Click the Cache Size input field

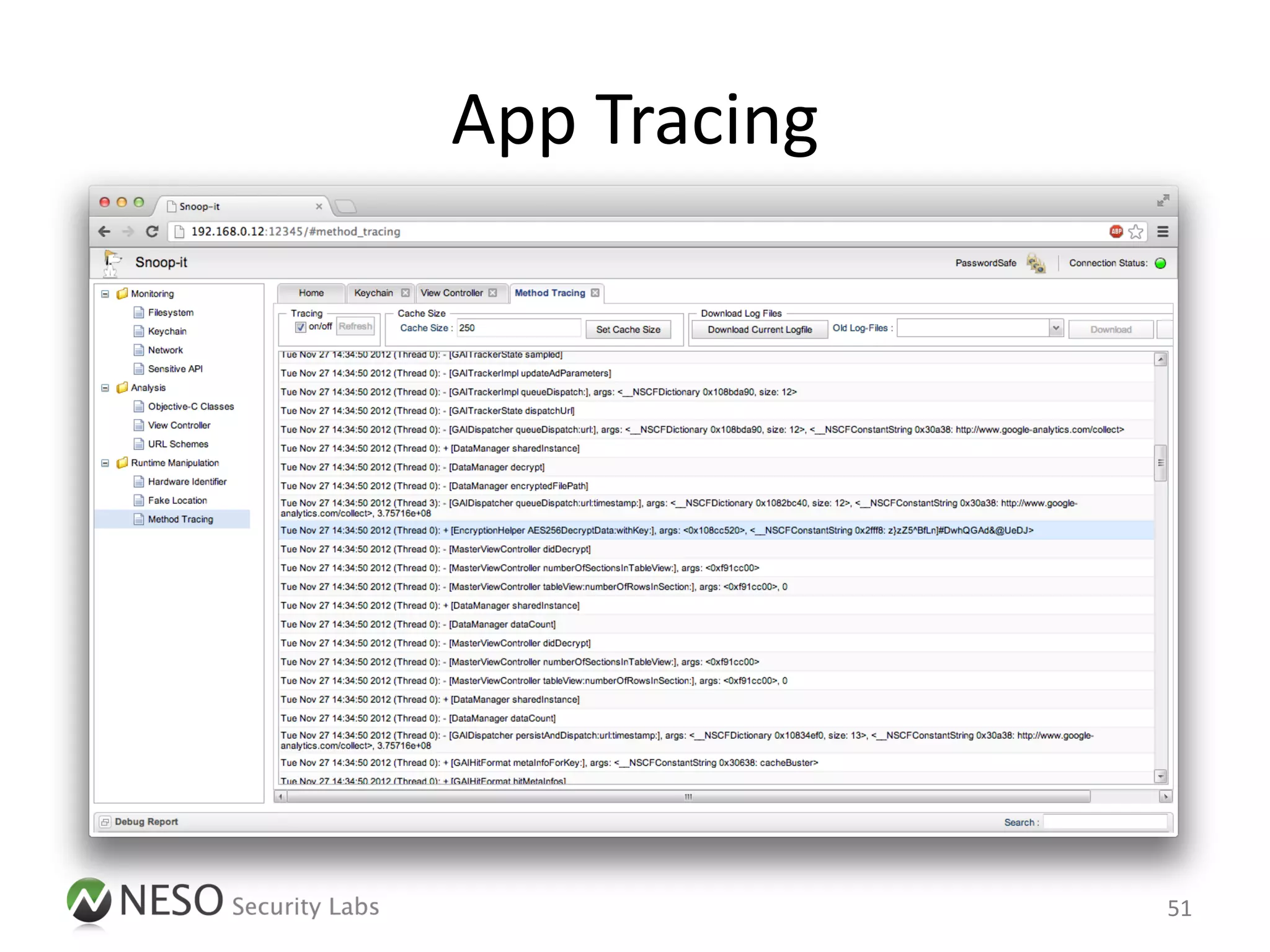(x=518, y=328)
